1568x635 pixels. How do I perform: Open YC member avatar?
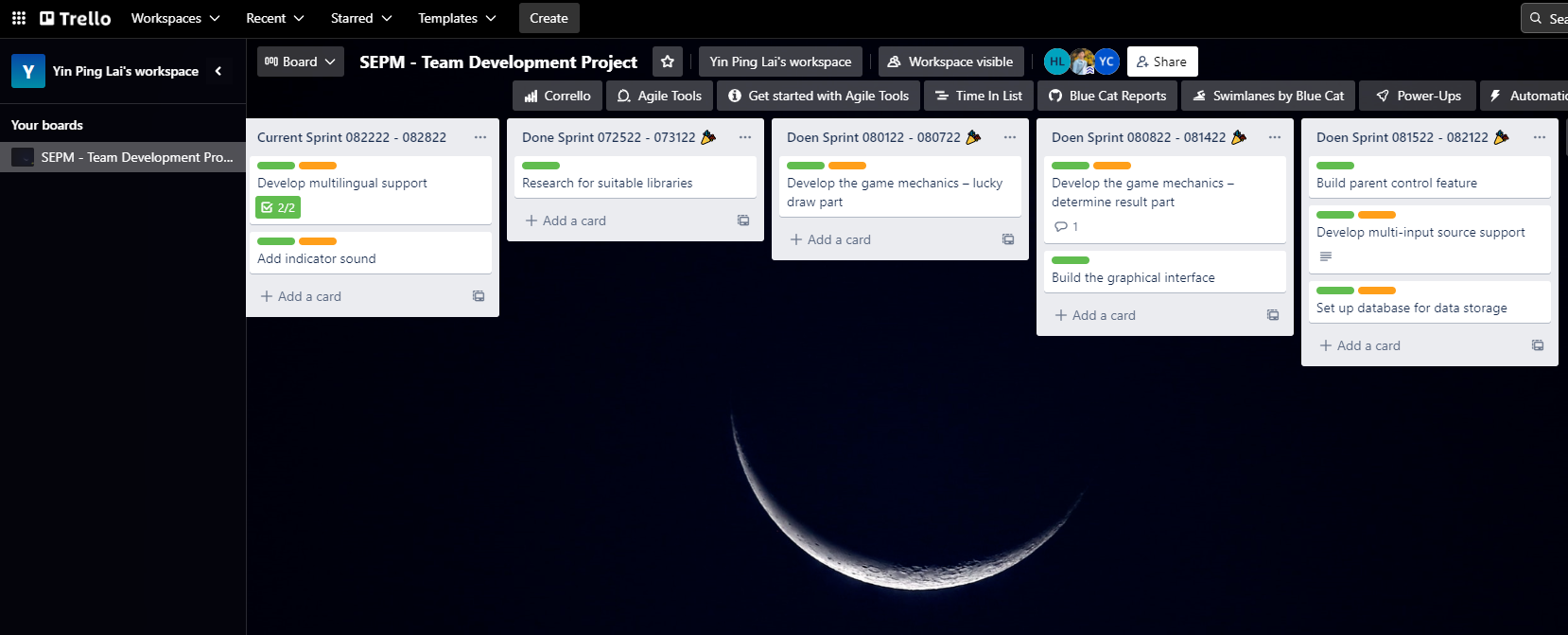(1106, 62)
